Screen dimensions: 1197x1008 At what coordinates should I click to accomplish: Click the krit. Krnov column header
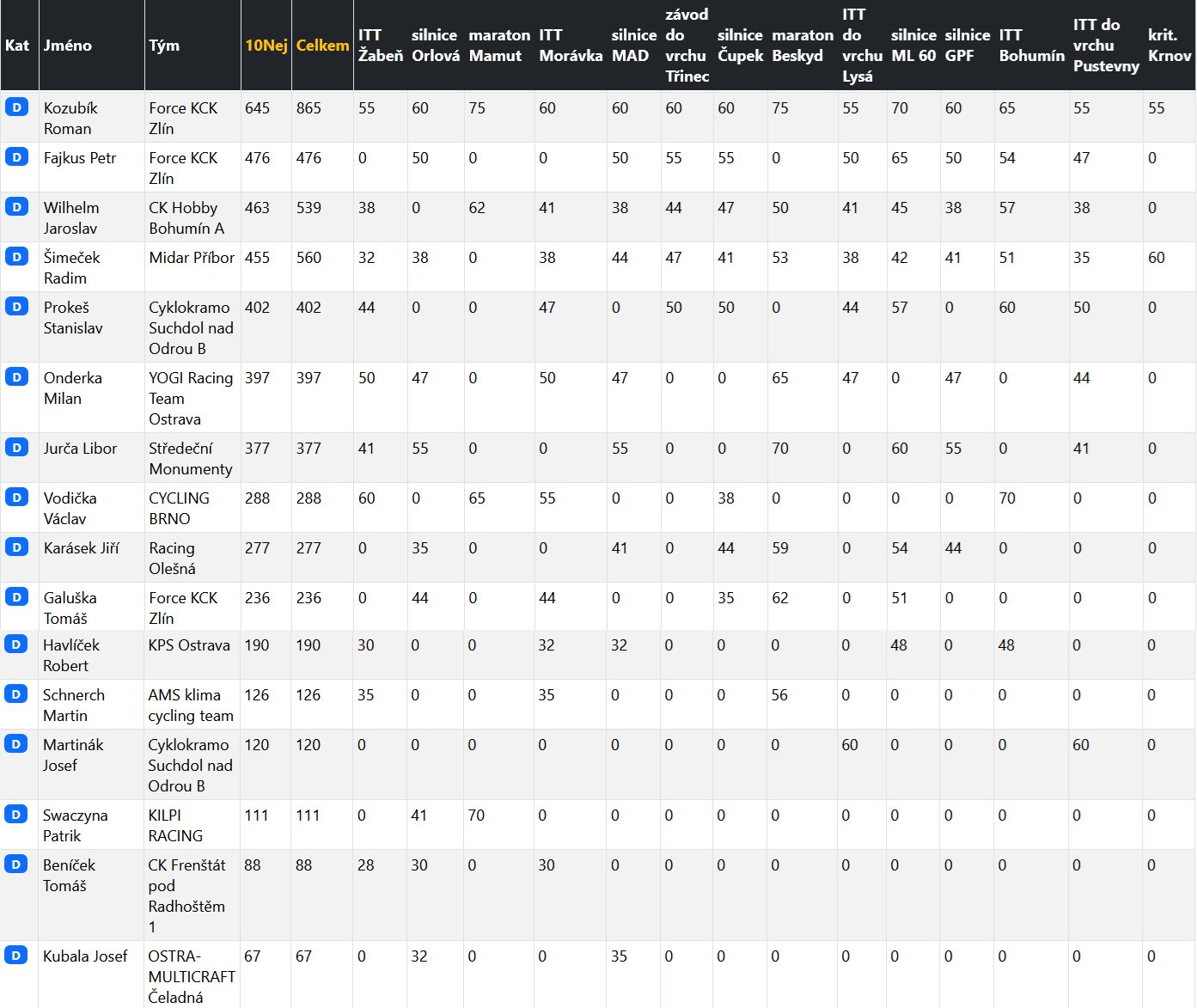(x=1169, y=46)
